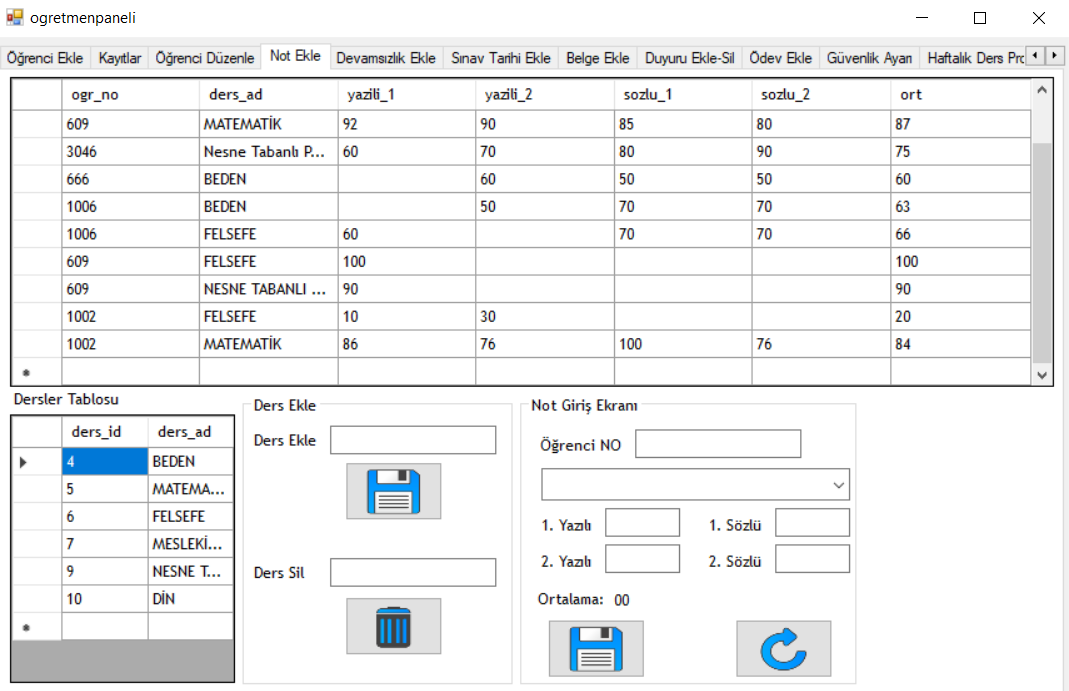
Task: Switch to the Öğrenci Düzenle tab
Action: pyautogui.click(x=204, y=57)
